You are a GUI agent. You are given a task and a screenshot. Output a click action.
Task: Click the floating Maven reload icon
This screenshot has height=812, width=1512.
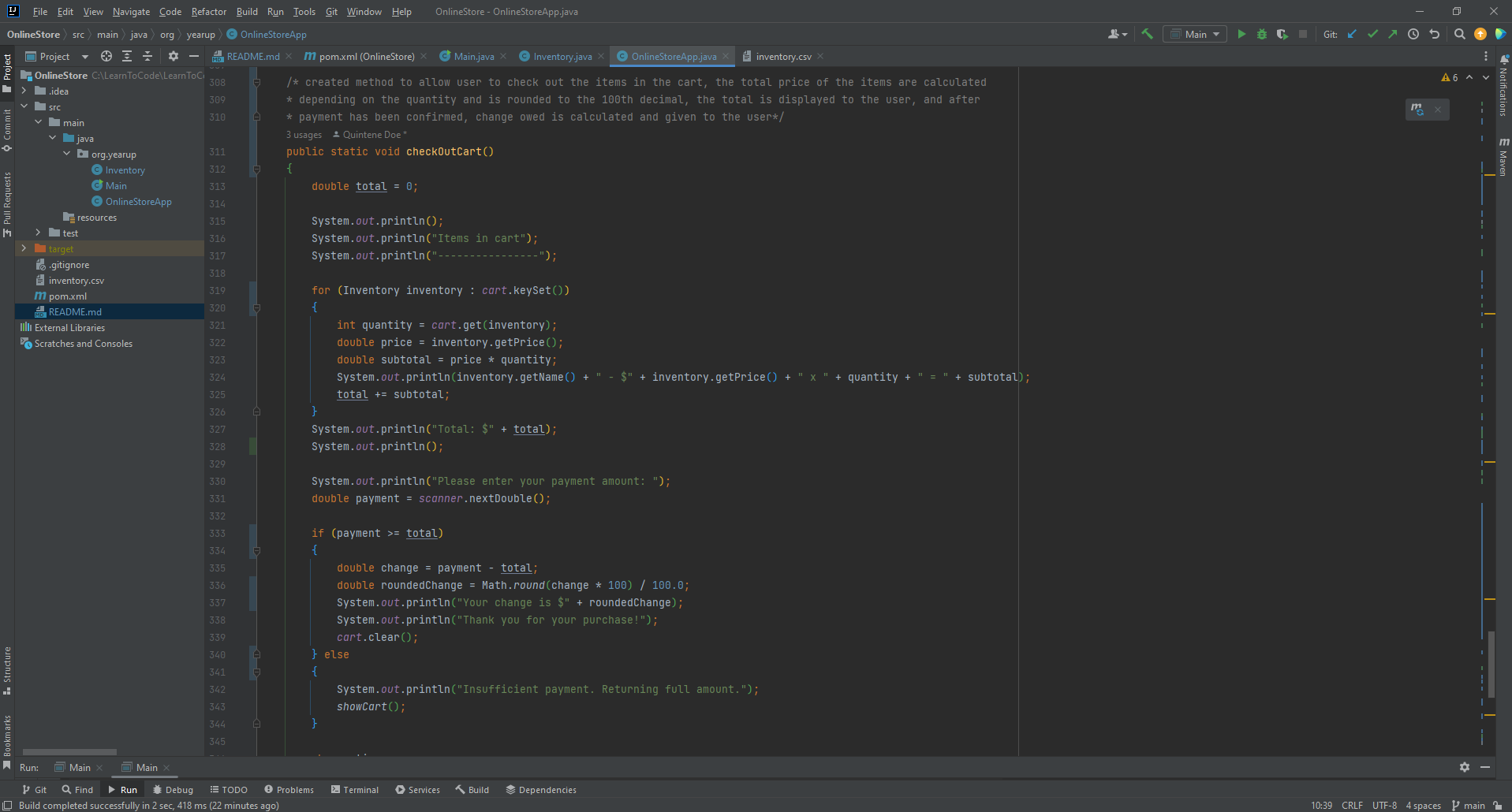(1417, 110)
